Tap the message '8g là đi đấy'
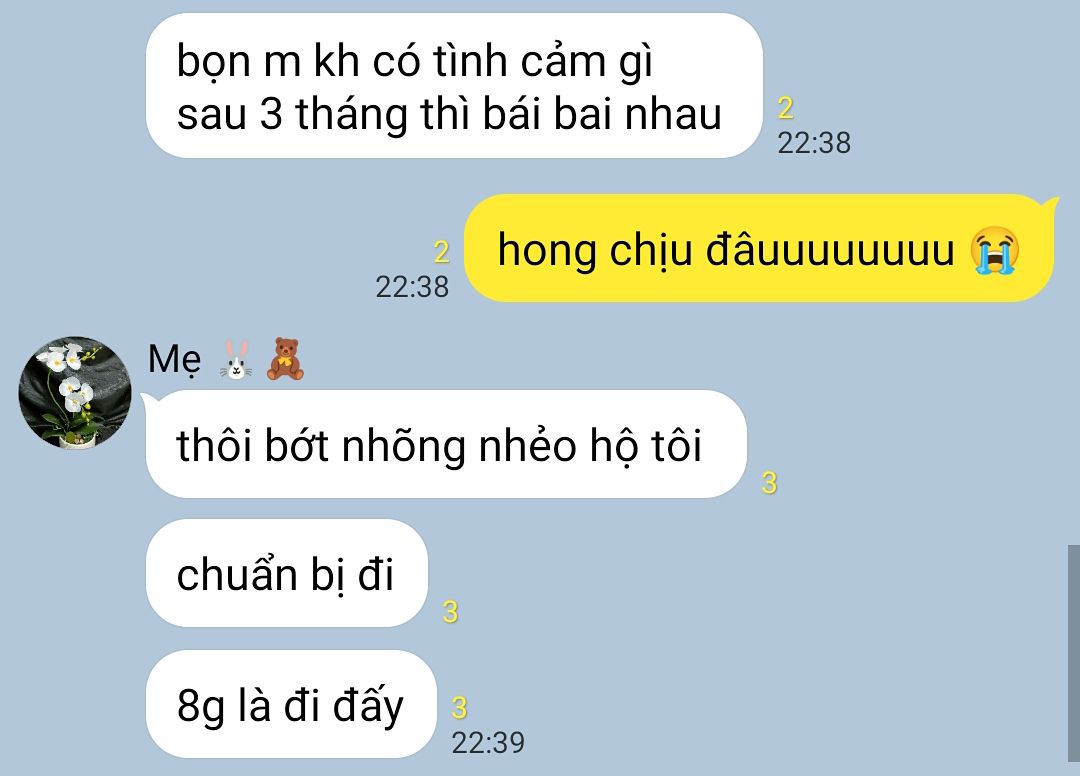This screenshot has height=776, width=1080. click(x=291, y=704)
